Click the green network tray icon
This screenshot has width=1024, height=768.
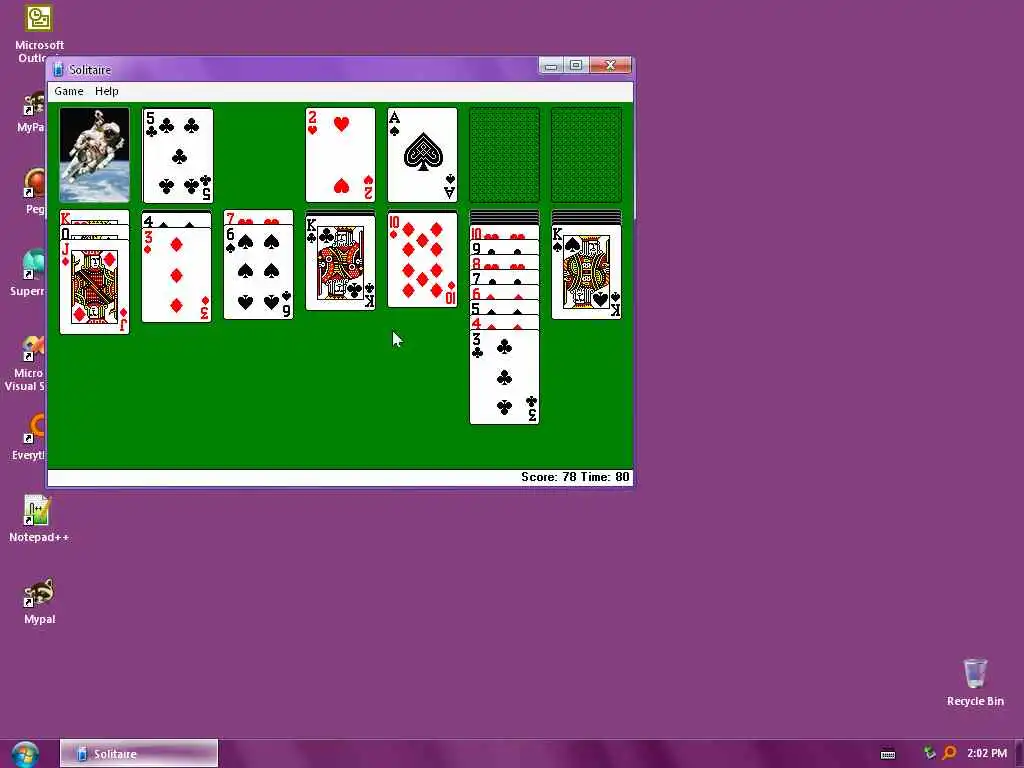(x=929, y=753)
